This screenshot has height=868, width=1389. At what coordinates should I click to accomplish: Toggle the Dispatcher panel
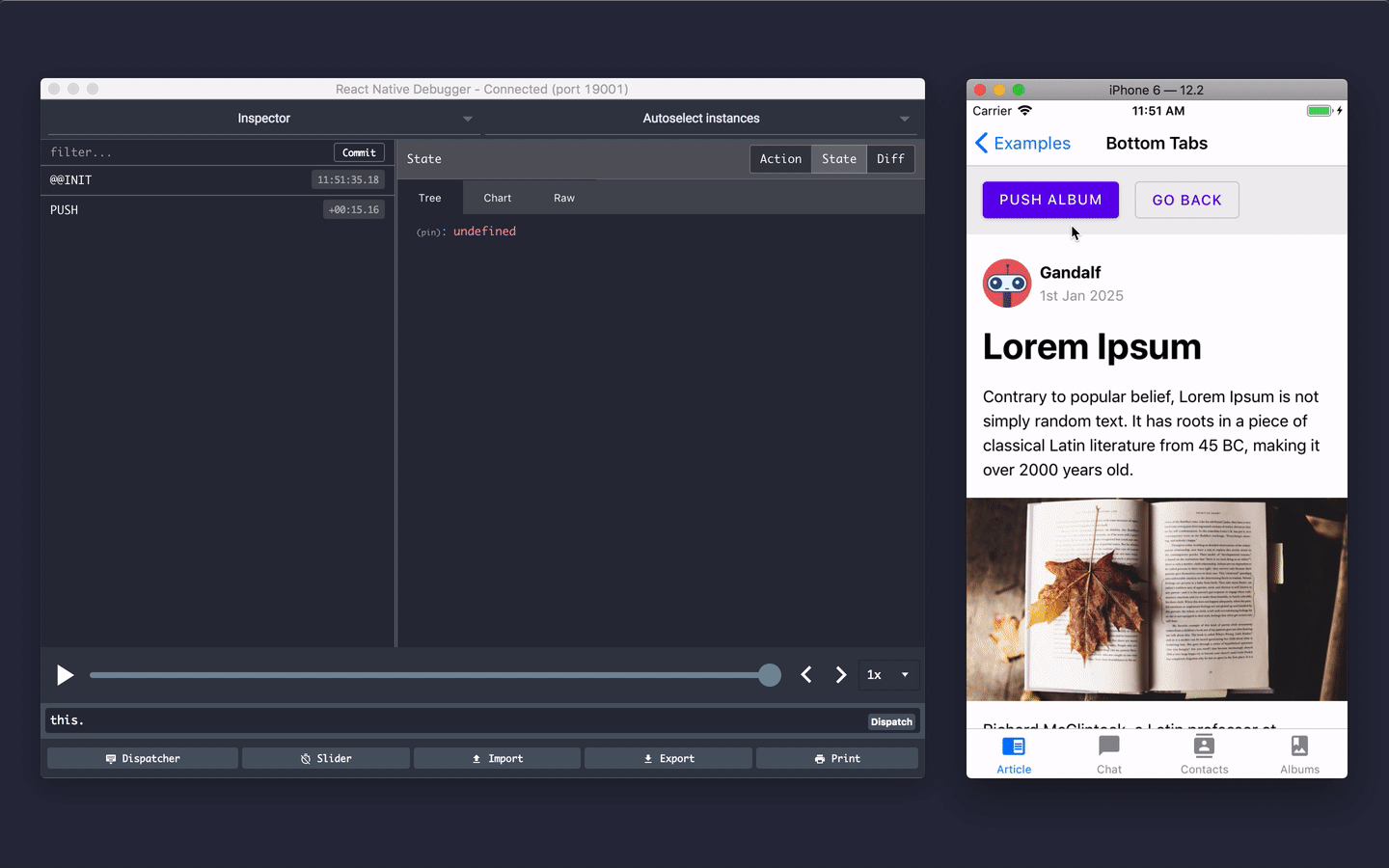142,758
